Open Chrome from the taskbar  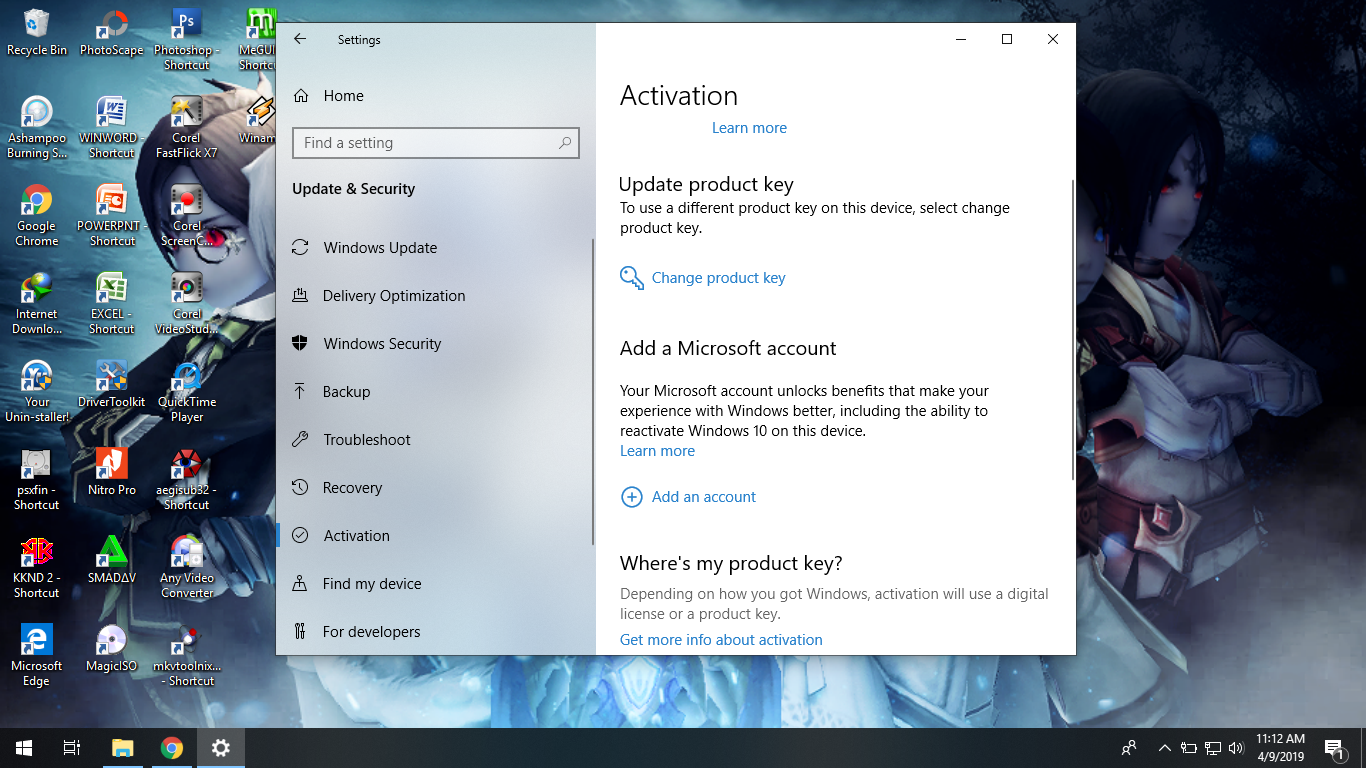tap(172, 748)
